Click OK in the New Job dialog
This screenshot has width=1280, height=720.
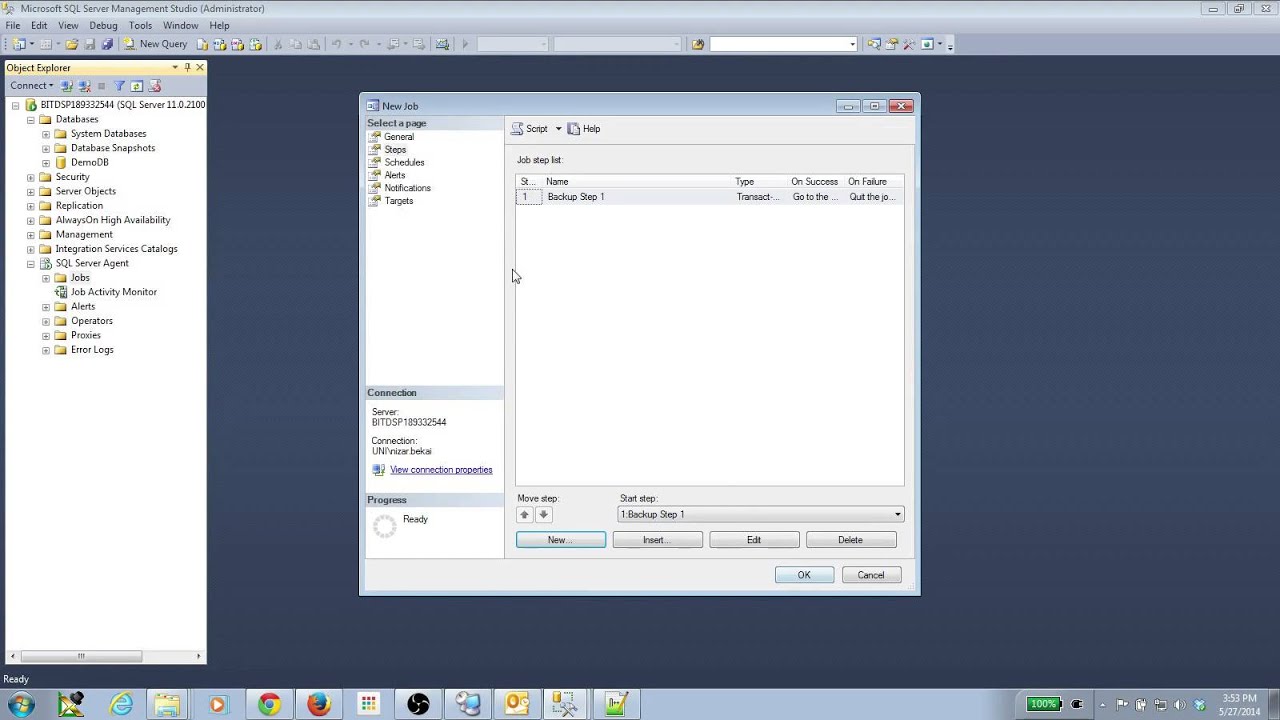pyautogui.click(x=804, y=575)
